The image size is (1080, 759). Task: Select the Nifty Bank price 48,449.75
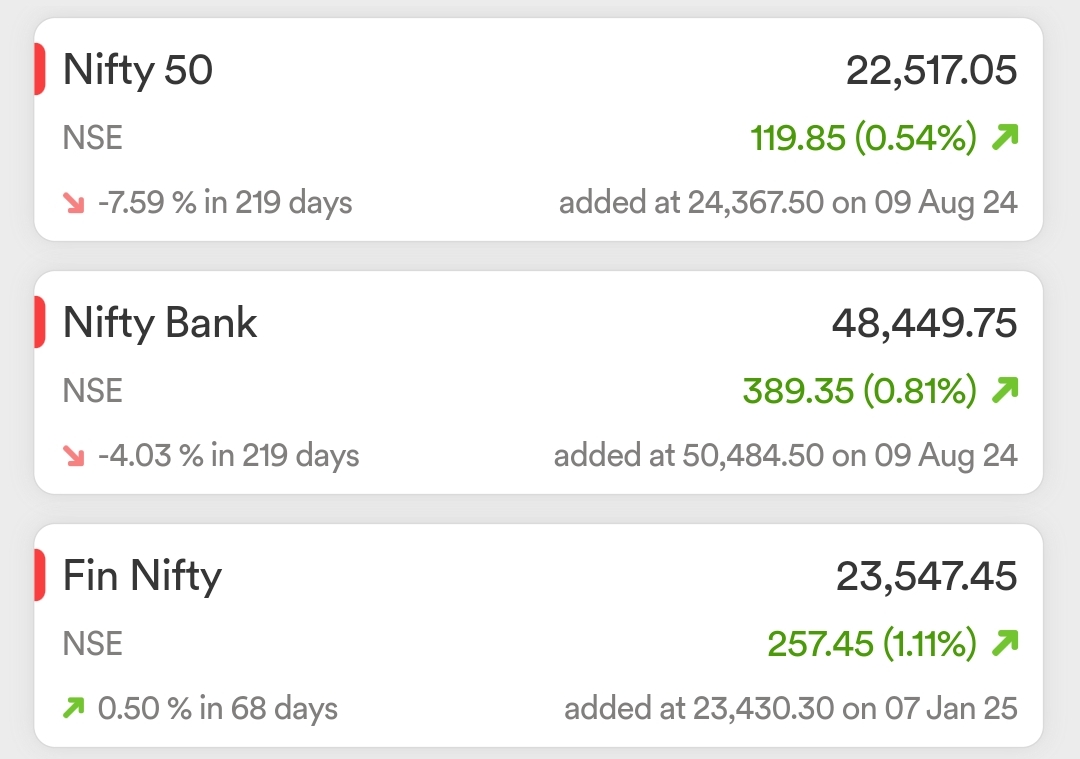pyautogui.click(x=924, y=324)
